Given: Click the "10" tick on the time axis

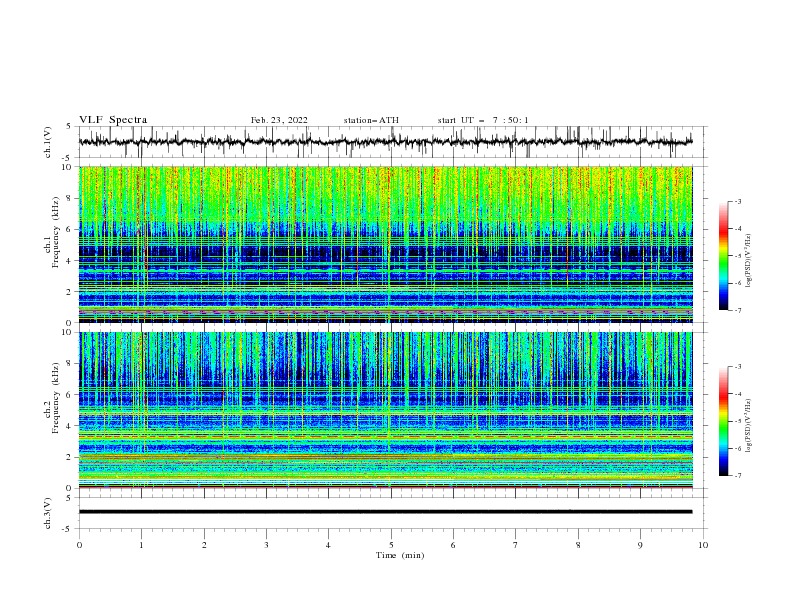Looking at the screenshot, I should click(703, 545).
